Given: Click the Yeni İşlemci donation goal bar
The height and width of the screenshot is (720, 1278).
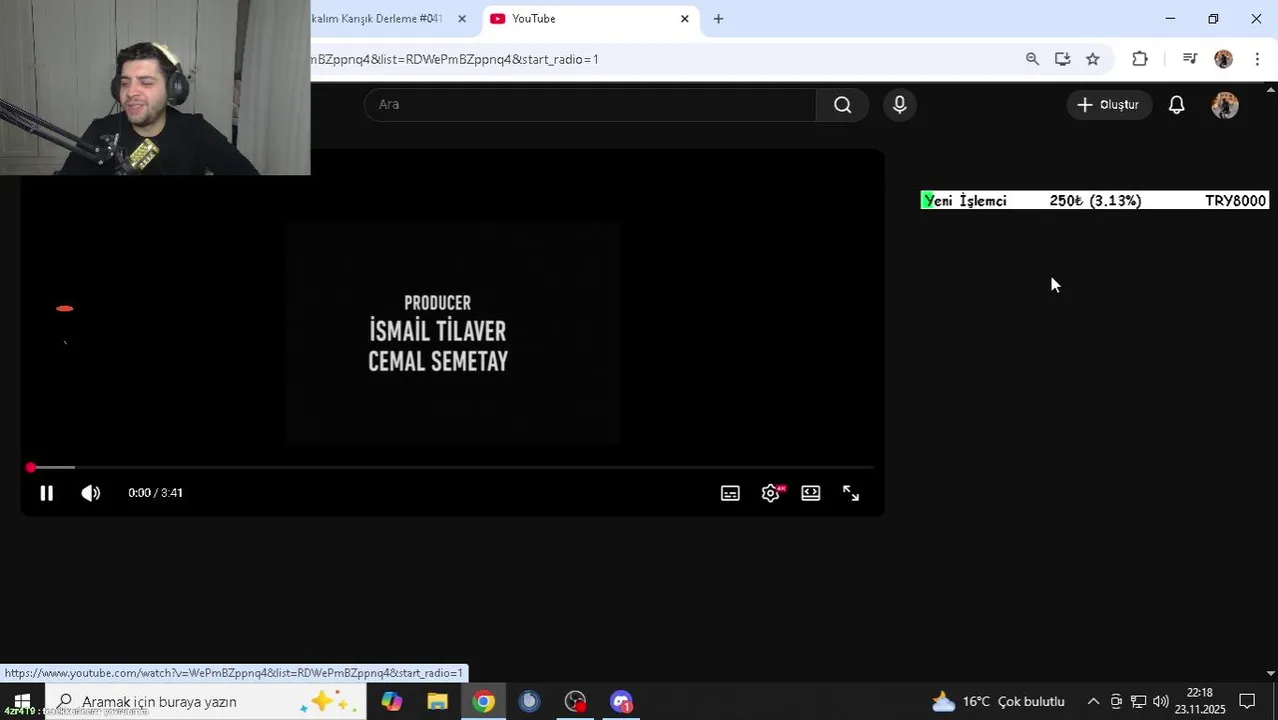Looking at the screenshot, I should 1095,200.
